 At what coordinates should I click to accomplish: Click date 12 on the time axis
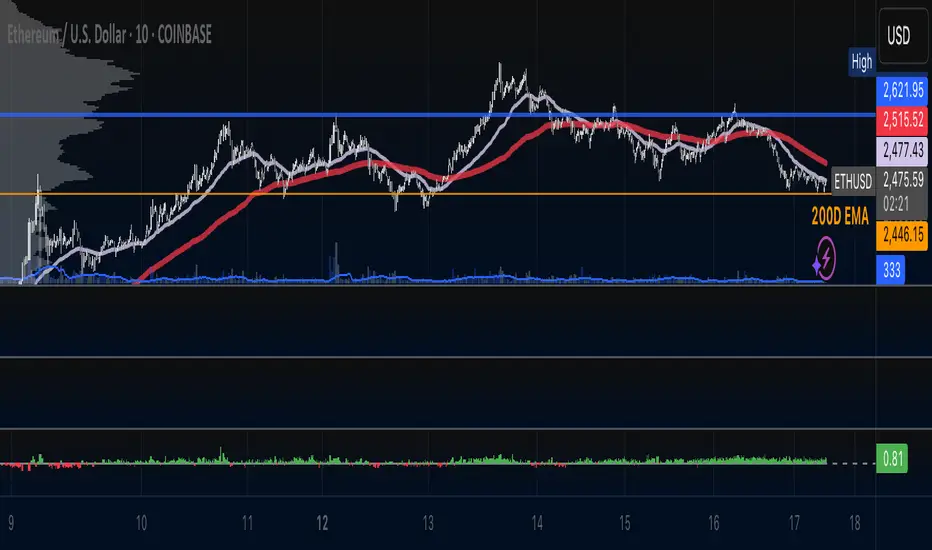322,523
